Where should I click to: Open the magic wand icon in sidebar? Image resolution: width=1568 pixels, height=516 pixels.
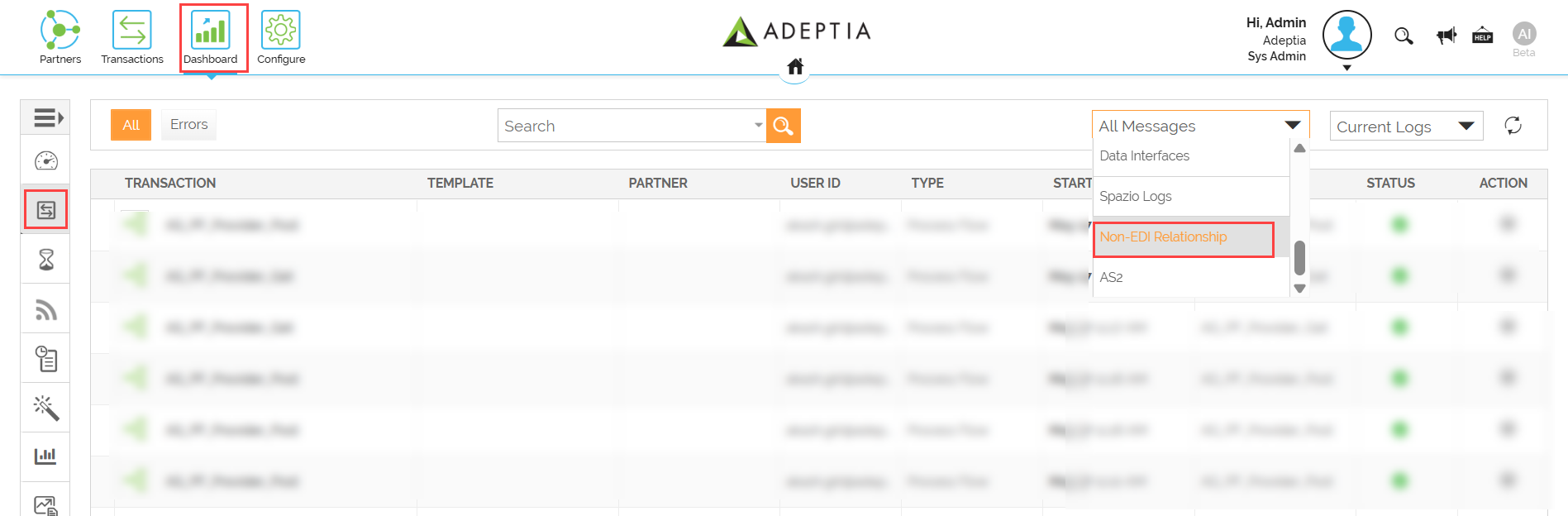46,408
